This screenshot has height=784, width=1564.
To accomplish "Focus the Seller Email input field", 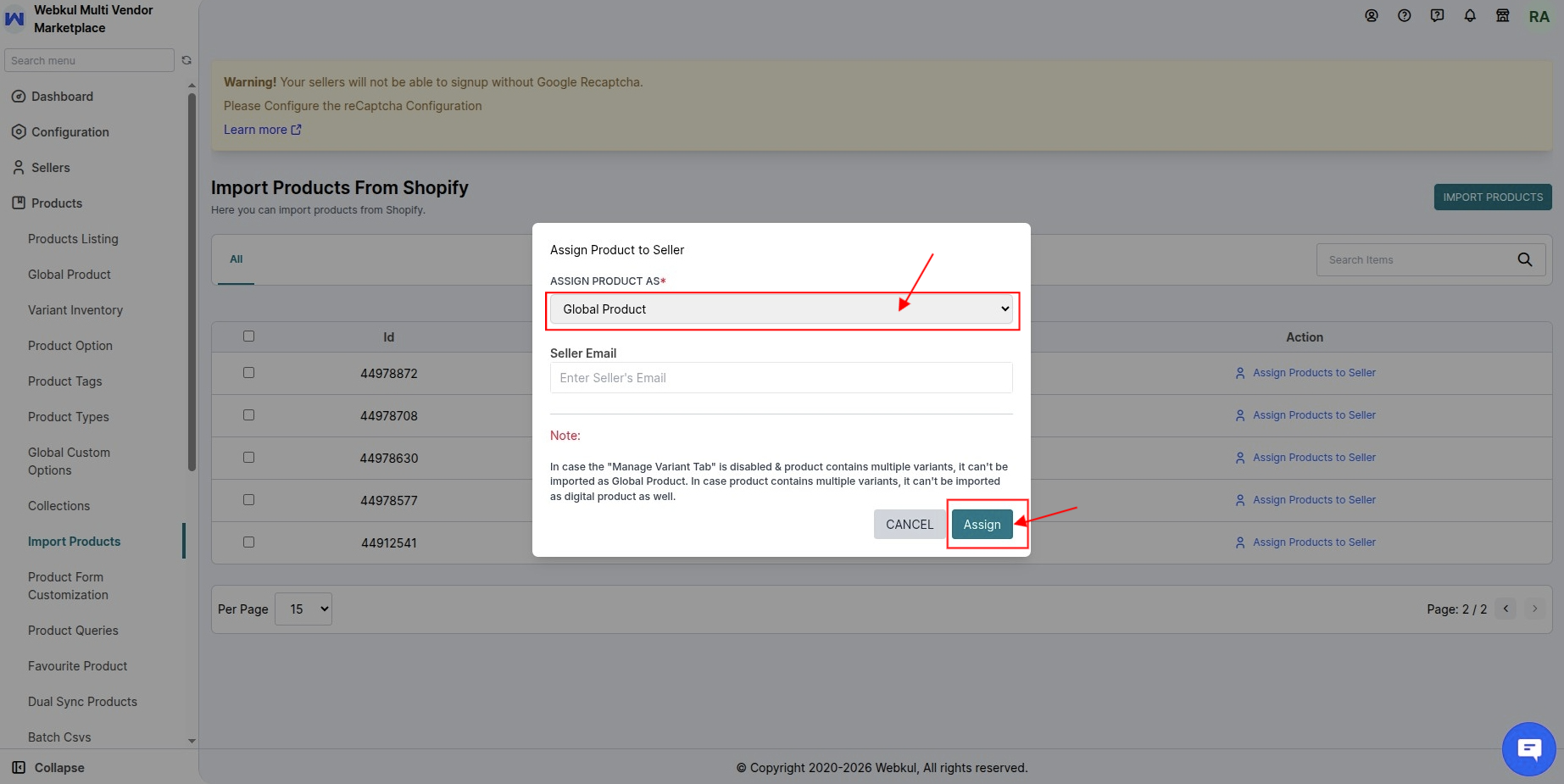I will coord(782,378).
